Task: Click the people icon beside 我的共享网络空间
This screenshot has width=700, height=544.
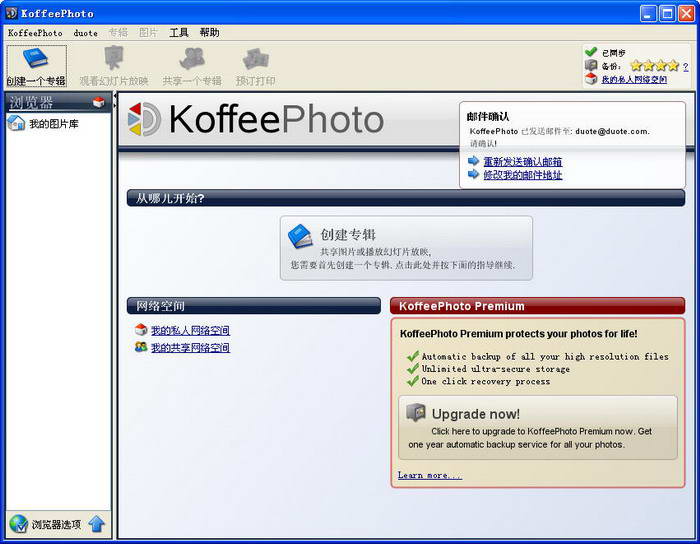Action: pyautogui.click(x=141, y=347)
